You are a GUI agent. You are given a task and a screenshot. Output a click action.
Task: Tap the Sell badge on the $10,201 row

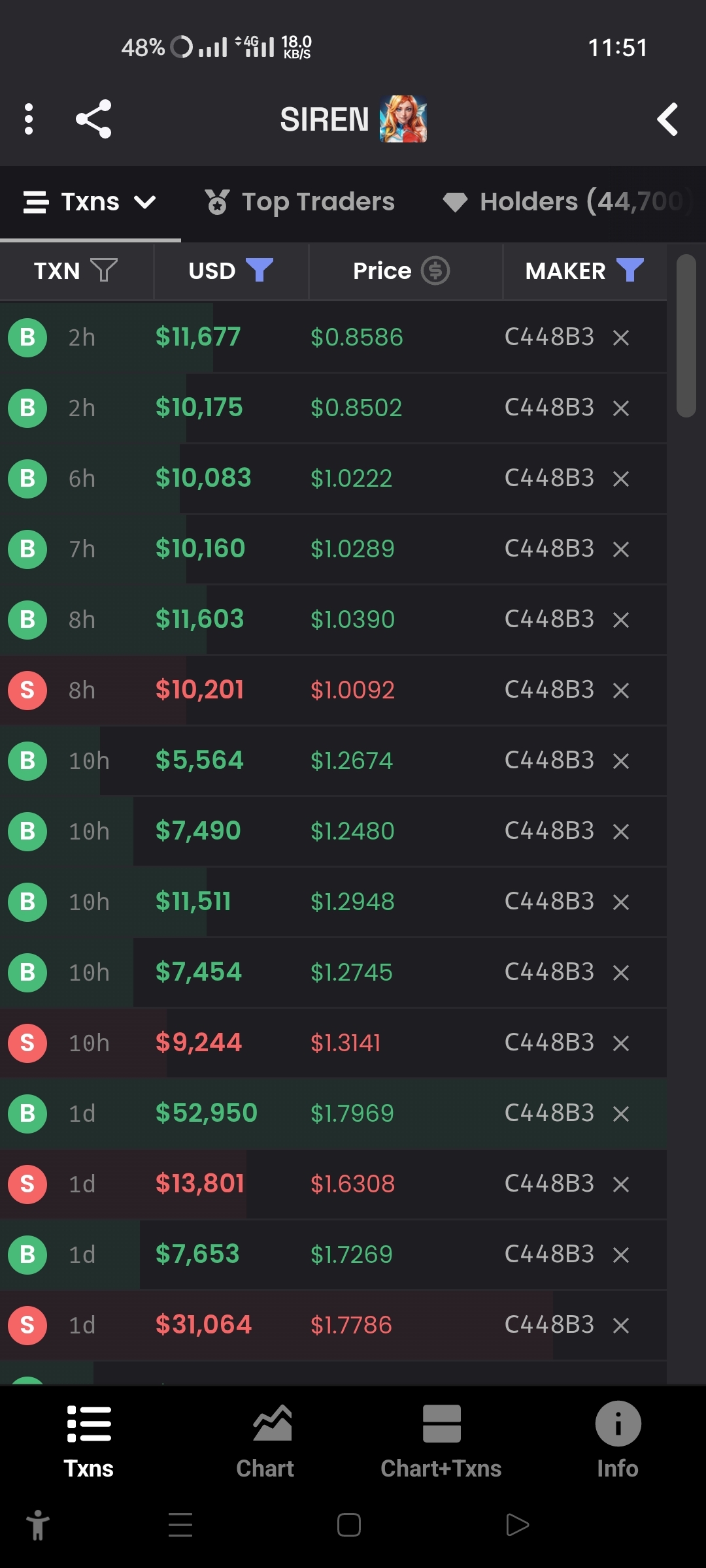pyautogui.click(x=27, y=690)
